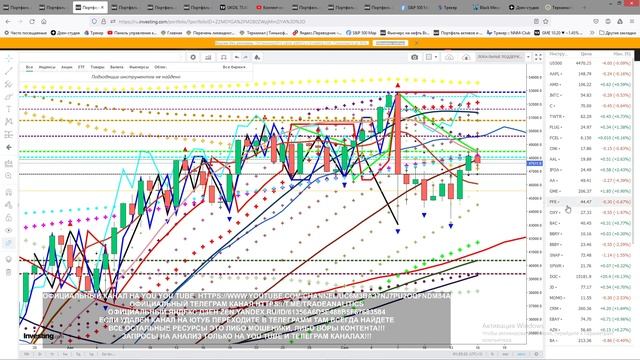The width and height of the screenshot is (640, 360).
Task: Select the 'Валюта' filter tab
Action: 117,67
